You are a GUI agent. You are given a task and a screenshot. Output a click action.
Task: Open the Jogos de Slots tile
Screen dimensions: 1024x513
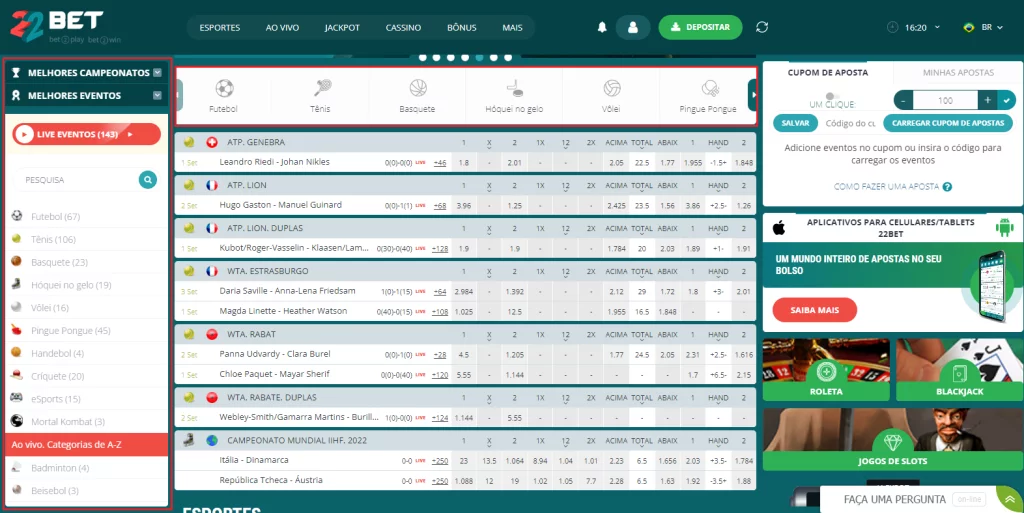pyautogui.click(x=892, y=439)
